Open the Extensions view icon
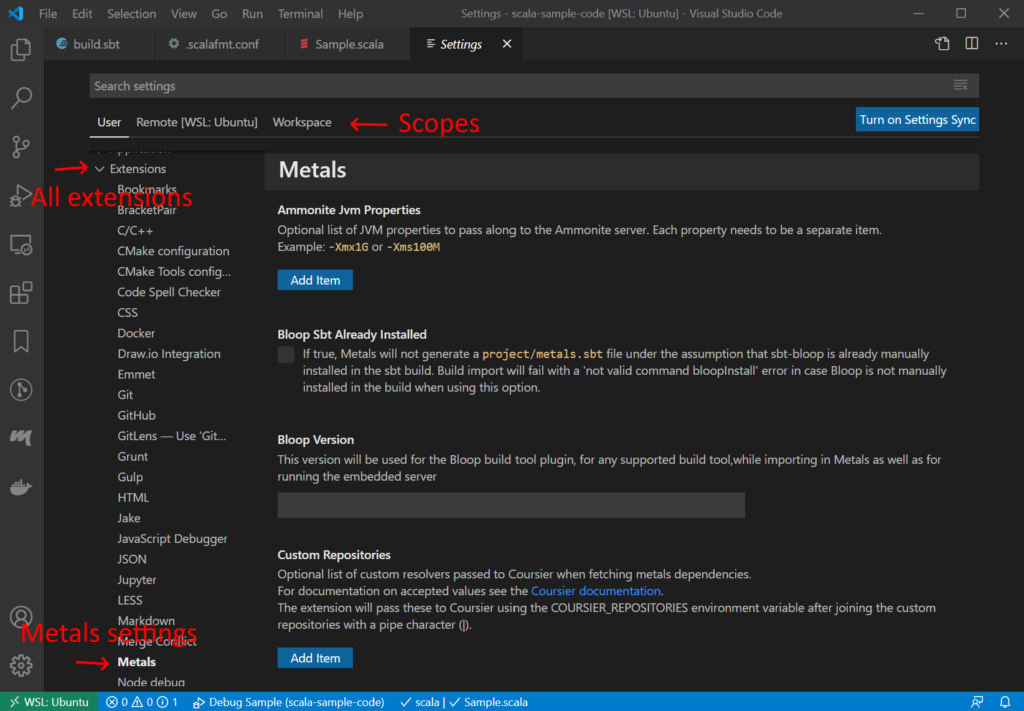 point(21,293)
